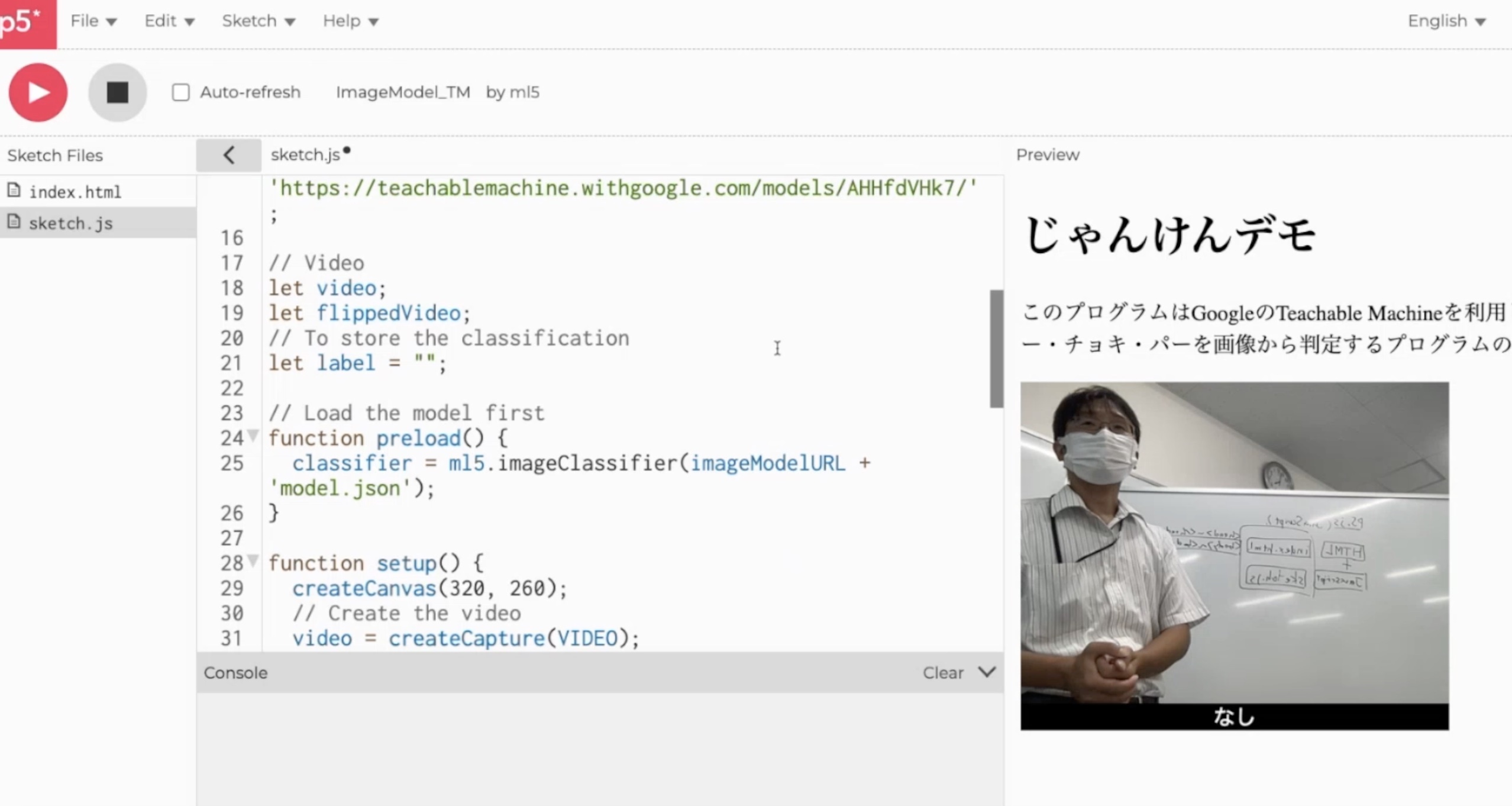Enable the Auto-refresh checkbox
Screen dimensions: 1512x806
tap(180, 92)
